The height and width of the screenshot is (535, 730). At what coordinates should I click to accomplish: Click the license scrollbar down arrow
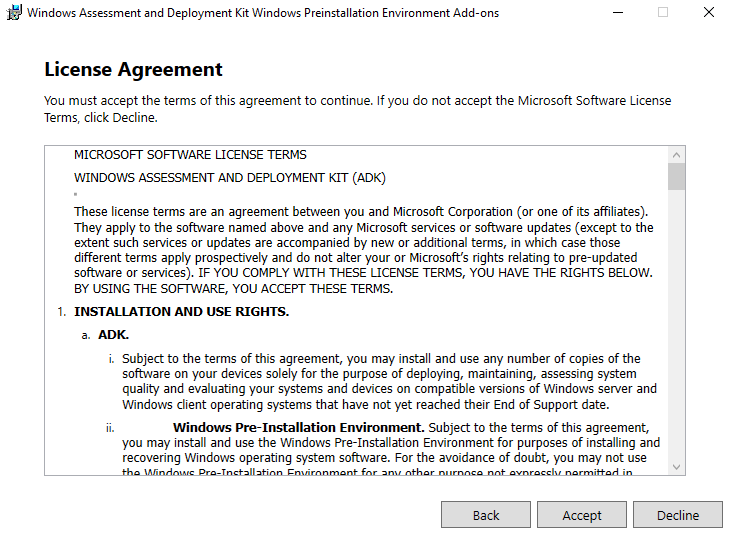[x=677, y=466]
